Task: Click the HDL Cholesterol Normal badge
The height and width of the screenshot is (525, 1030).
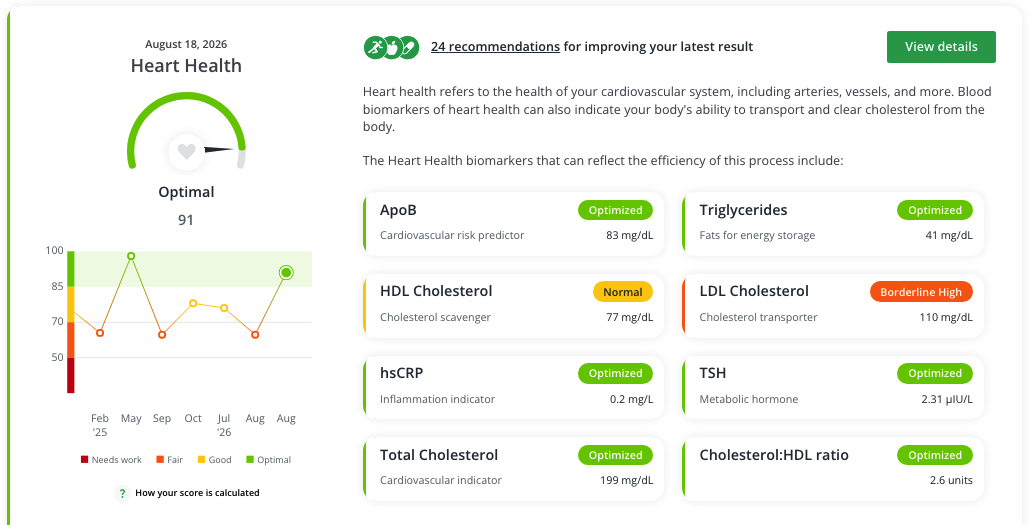Action: pos(623,292)
